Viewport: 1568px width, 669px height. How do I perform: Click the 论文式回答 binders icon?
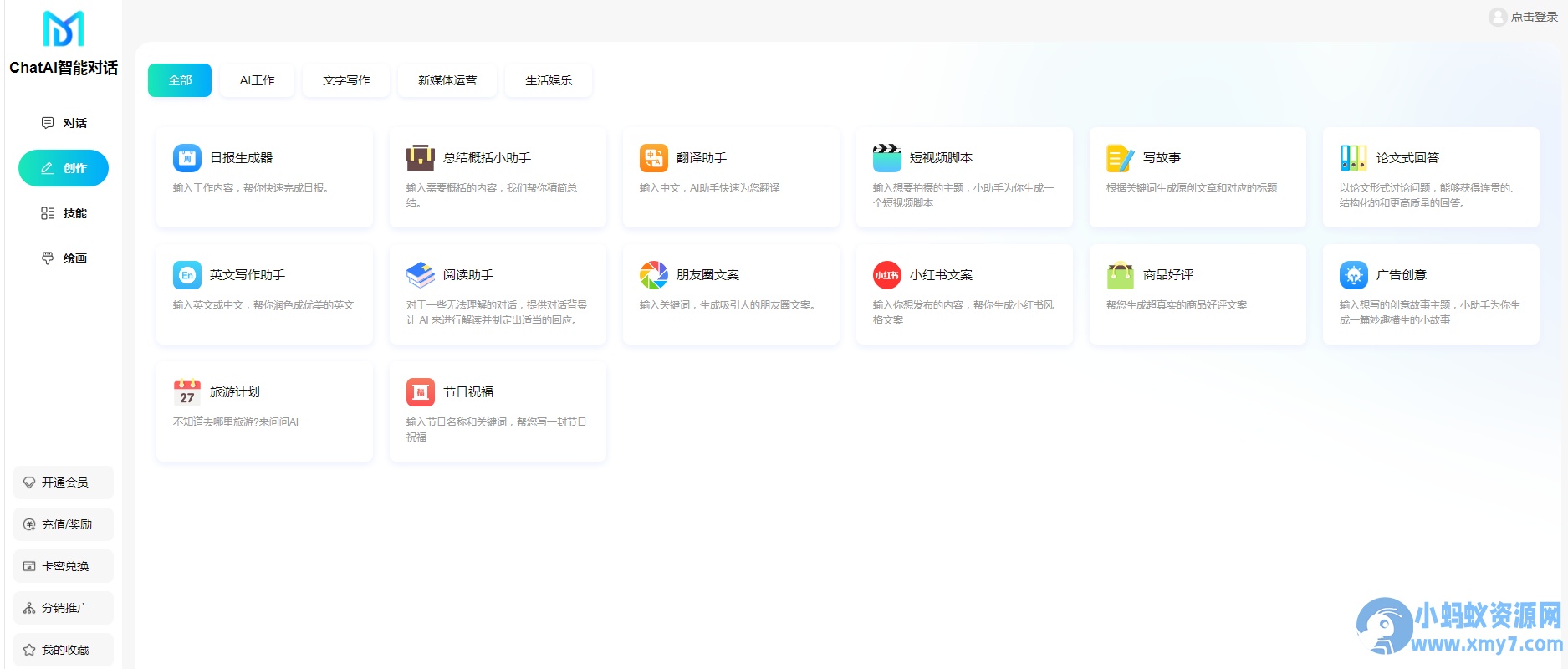click(1353, 157)
